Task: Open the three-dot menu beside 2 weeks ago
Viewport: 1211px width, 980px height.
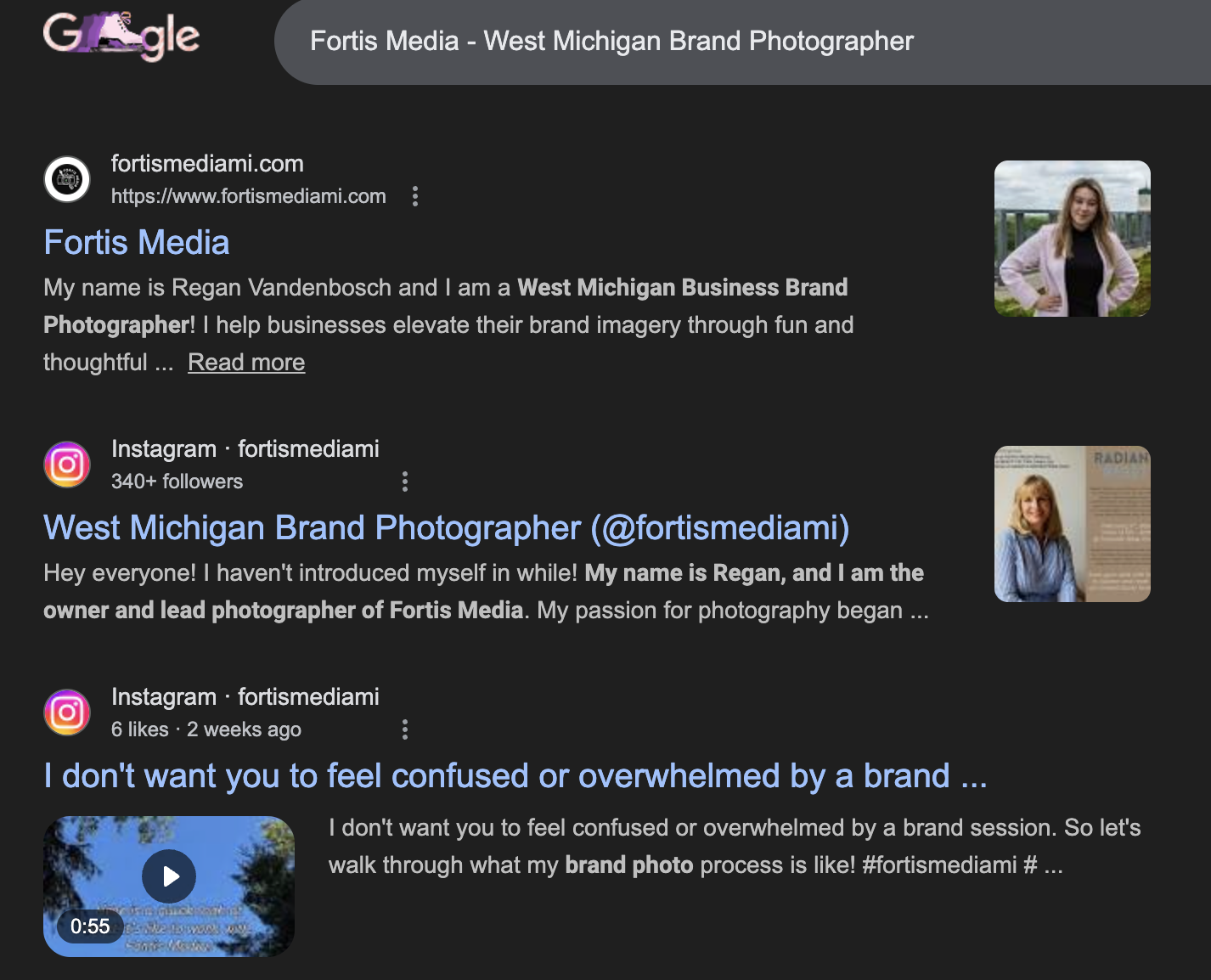Action: 404,729
